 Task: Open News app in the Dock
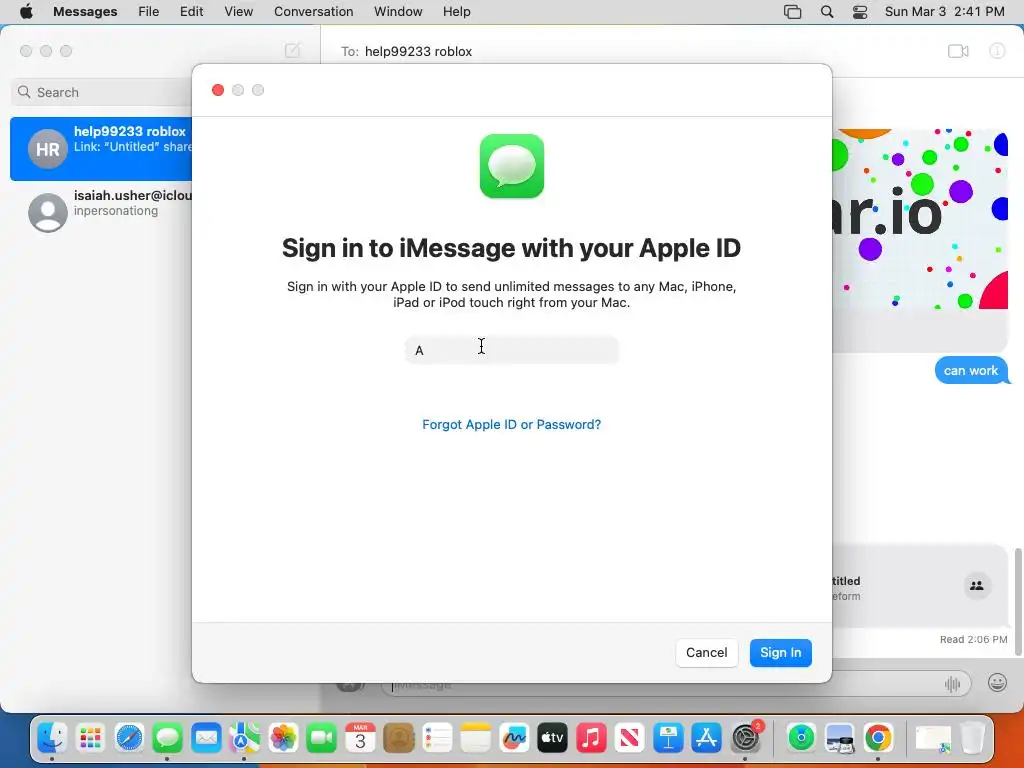tap(630, 738)
